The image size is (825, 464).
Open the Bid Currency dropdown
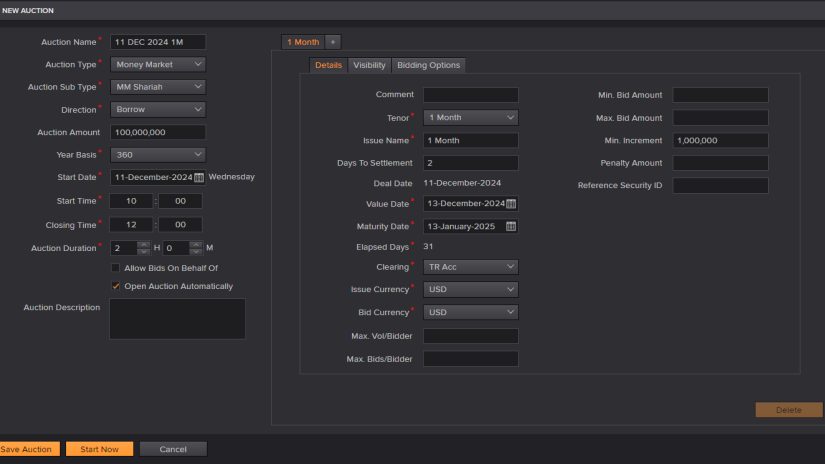pos(471,312)
